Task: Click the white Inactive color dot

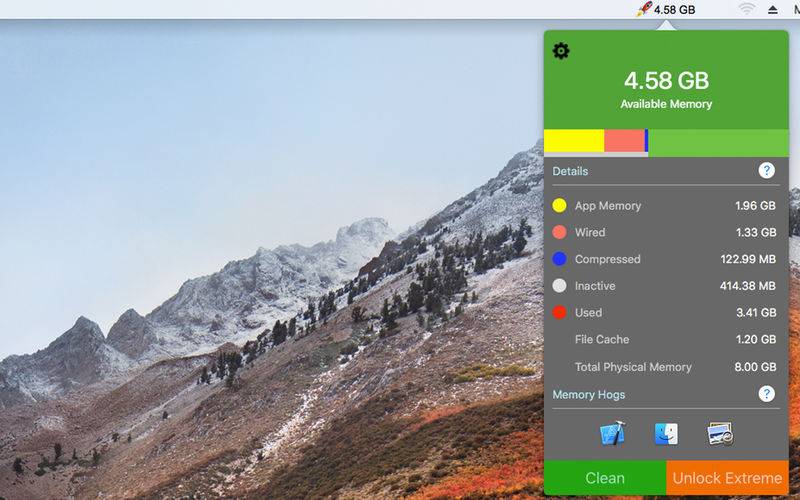Action: click(x=559, y=286)
